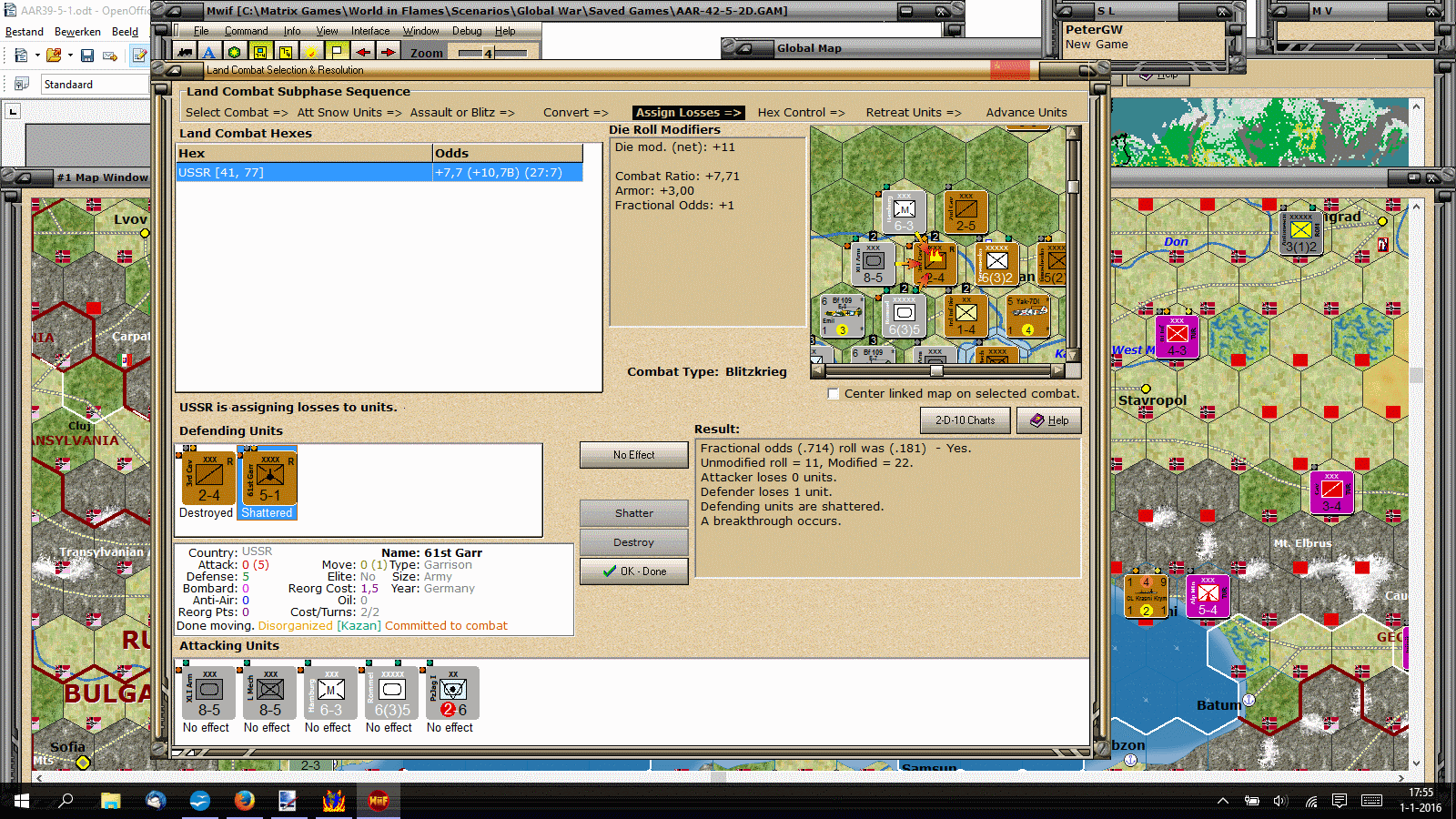Click the Help button in combat dialog
This screenshot has width=1456, height=819.
pos(1049,420)
